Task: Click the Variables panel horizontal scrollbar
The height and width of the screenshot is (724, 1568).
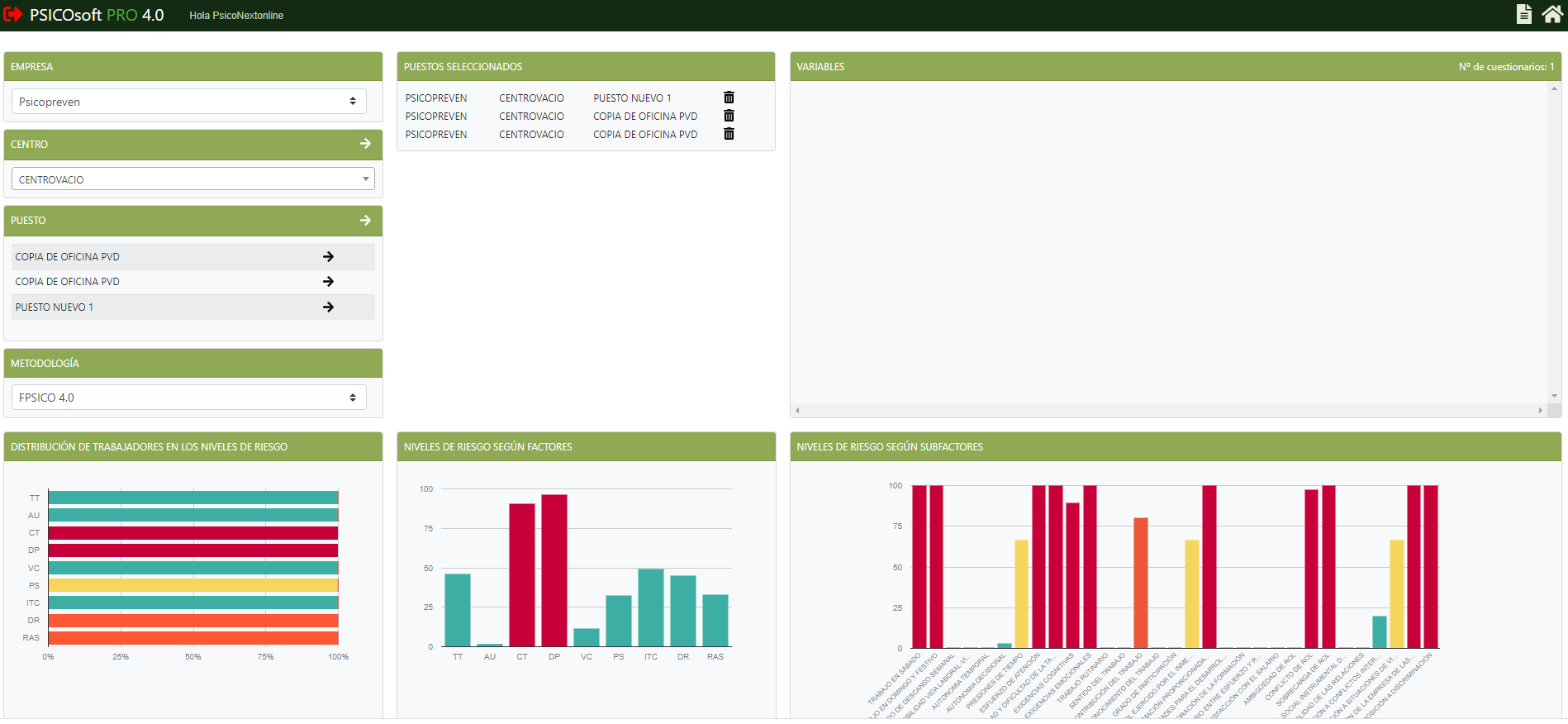Action: pos(1168,410)
